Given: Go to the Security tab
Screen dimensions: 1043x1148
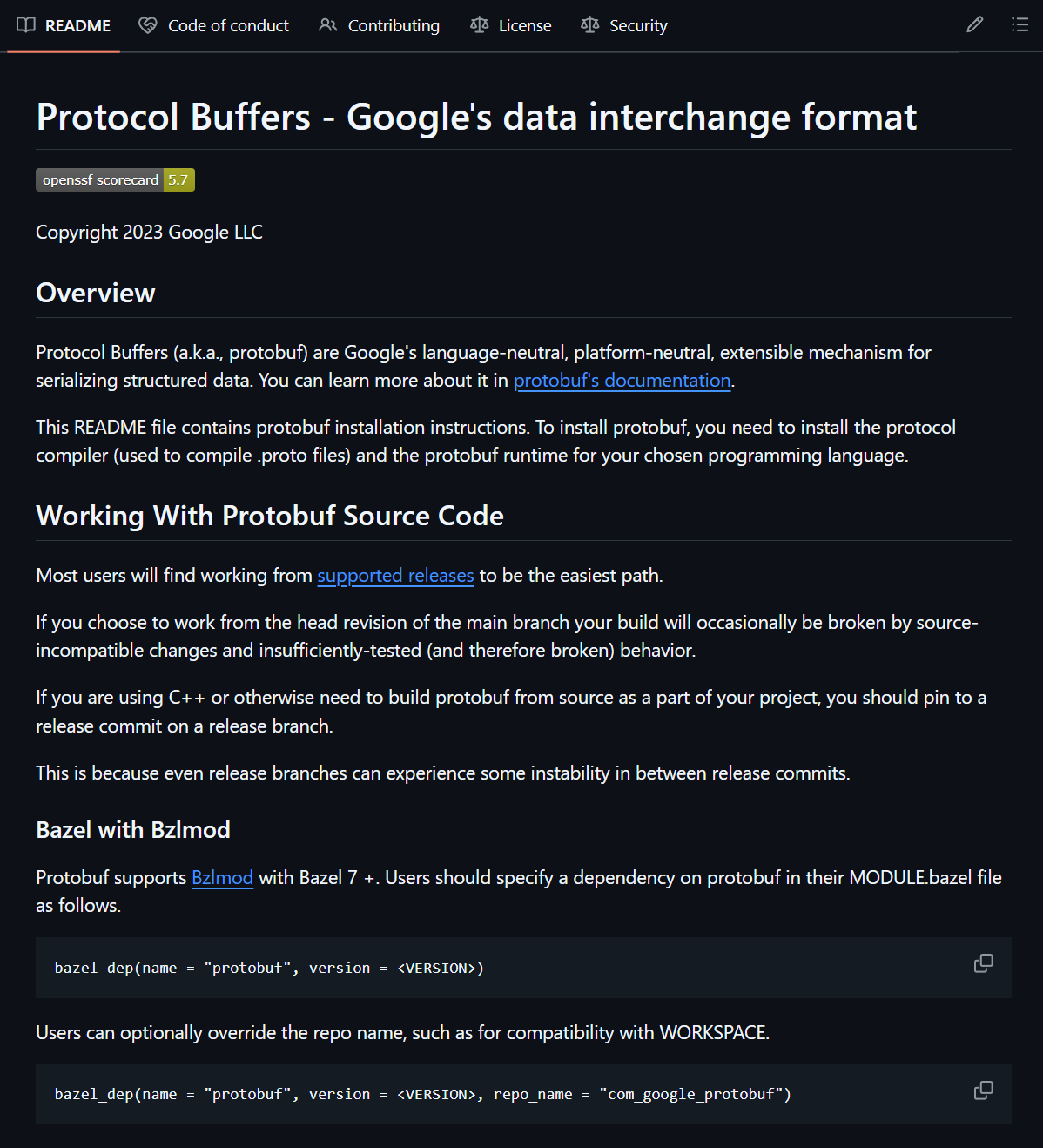Looking at the screenshot, I should coord(638,26).
